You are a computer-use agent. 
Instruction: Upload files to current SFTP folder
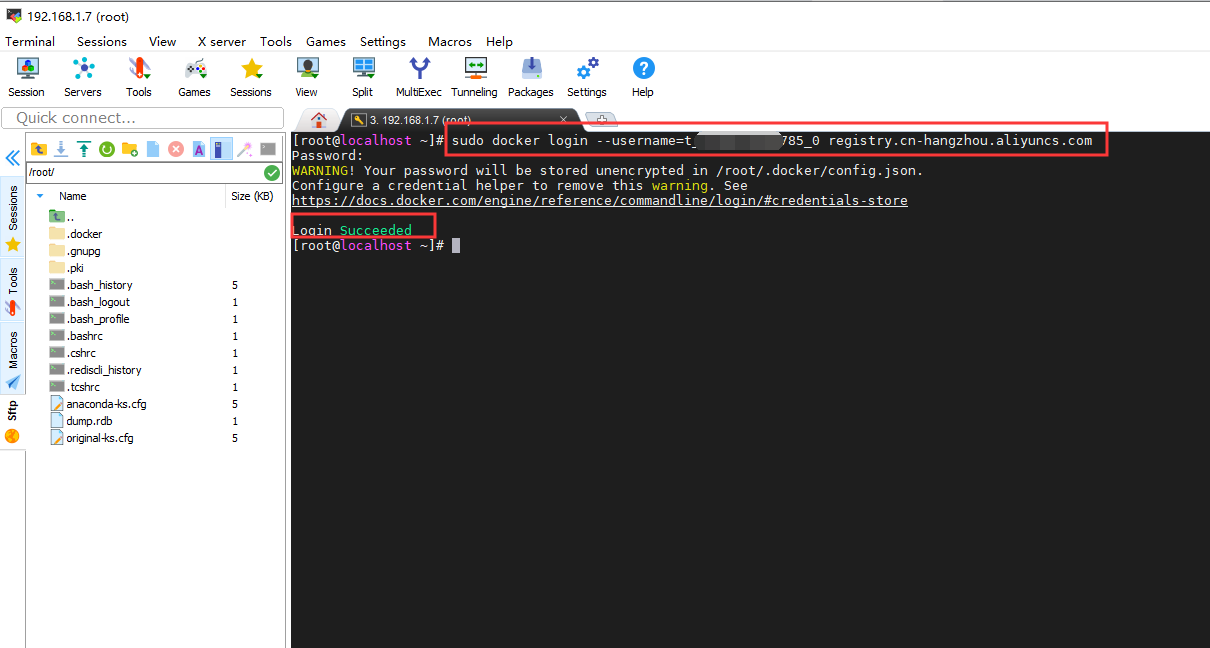click(84, 149)
